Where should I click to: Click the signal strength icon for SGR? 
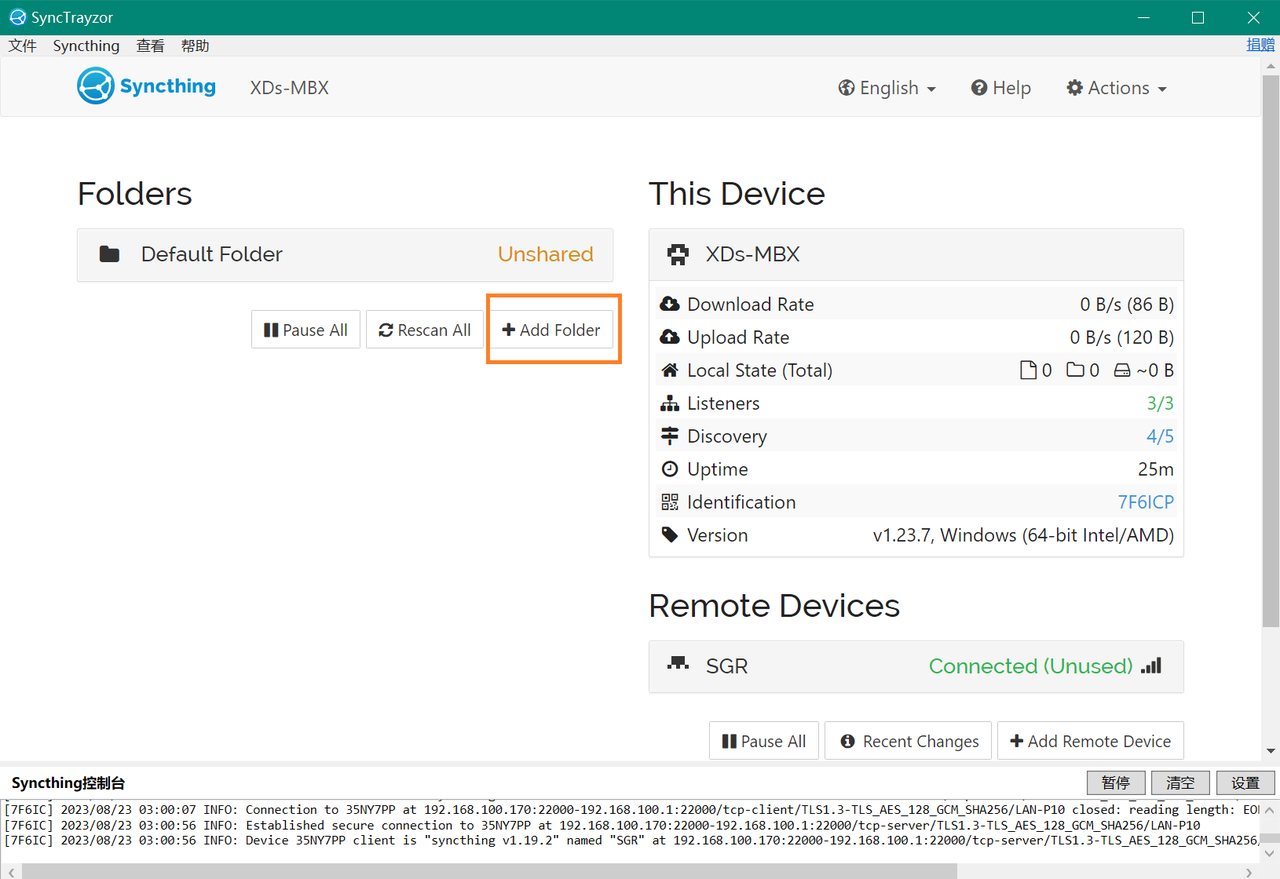coord(1152,665)
